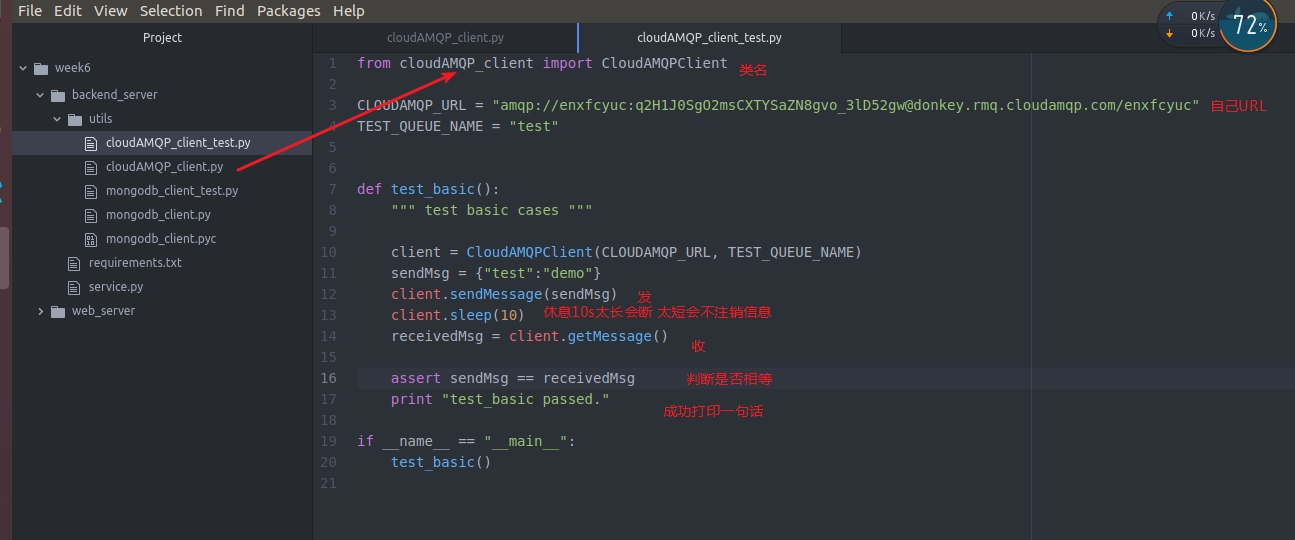1295x540 pixels.
Task: Click file icon of requirements.txt
Action: tap(74, 263)
